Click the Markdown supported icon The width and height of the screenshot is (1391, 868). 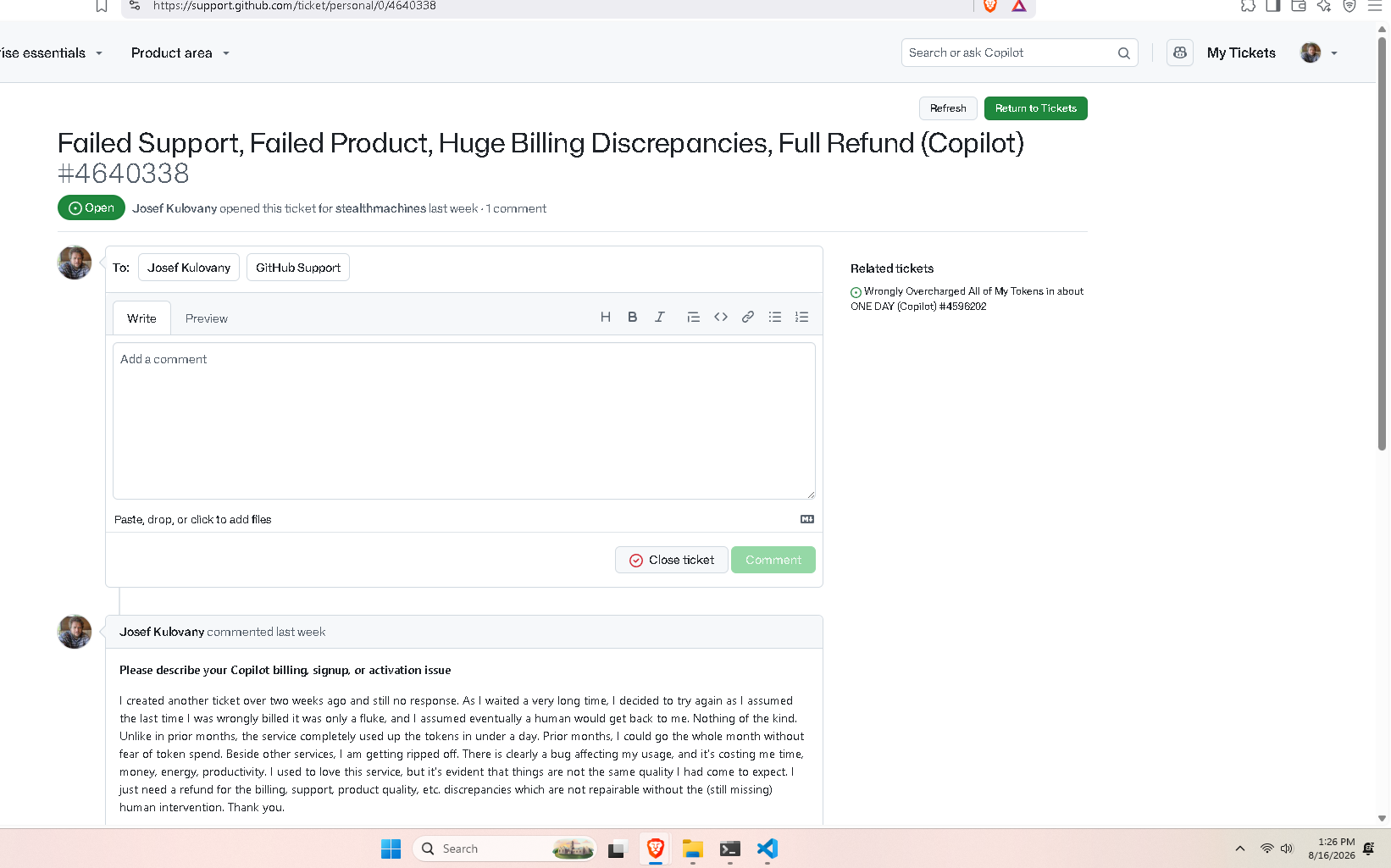807,519
